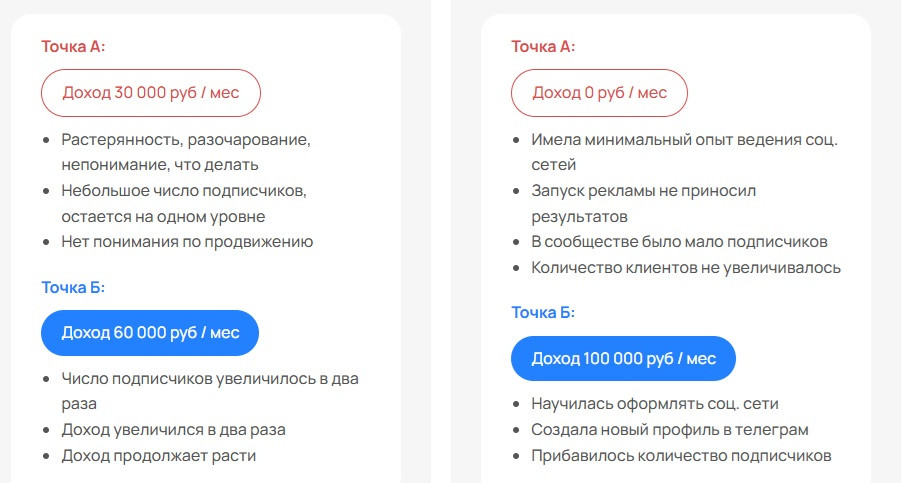Click the 'Доход продолжает расти' bullet

click(159, 456)
